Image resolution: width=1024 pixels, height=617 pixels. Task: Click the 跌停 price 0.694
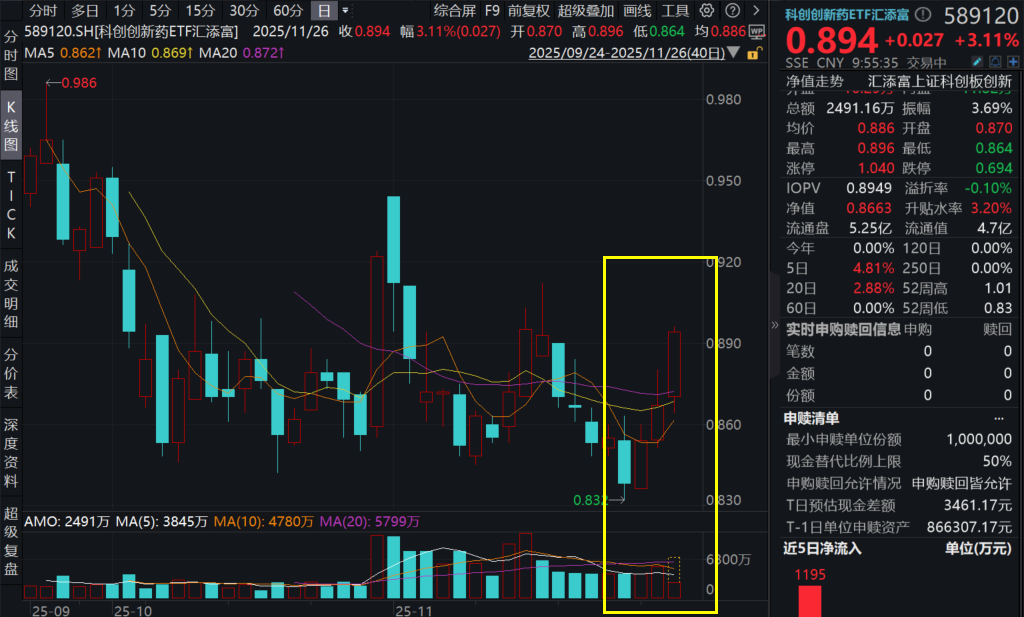(x=993, y=168)
